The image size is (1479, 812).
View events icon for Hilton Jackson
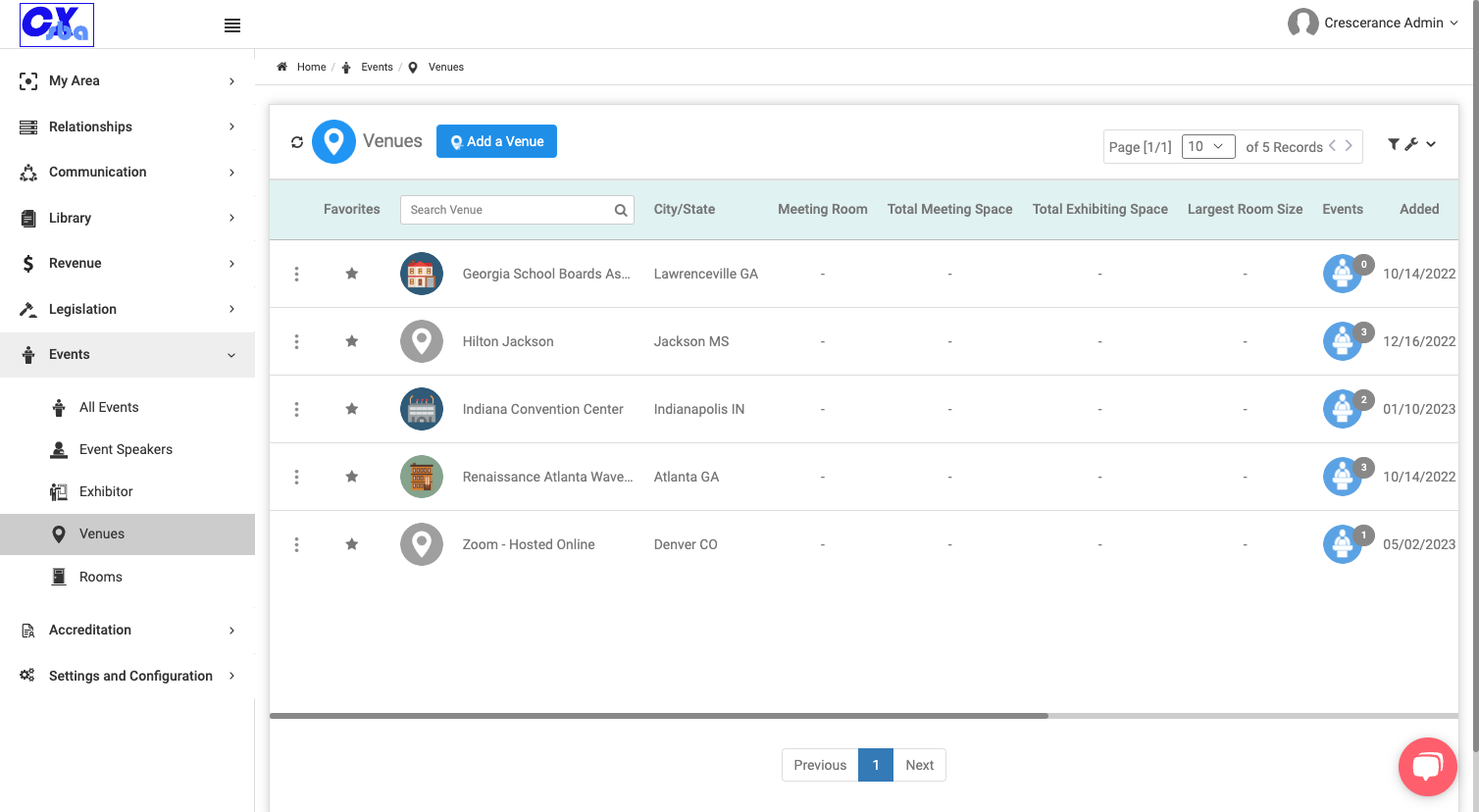coord(1343,341)
